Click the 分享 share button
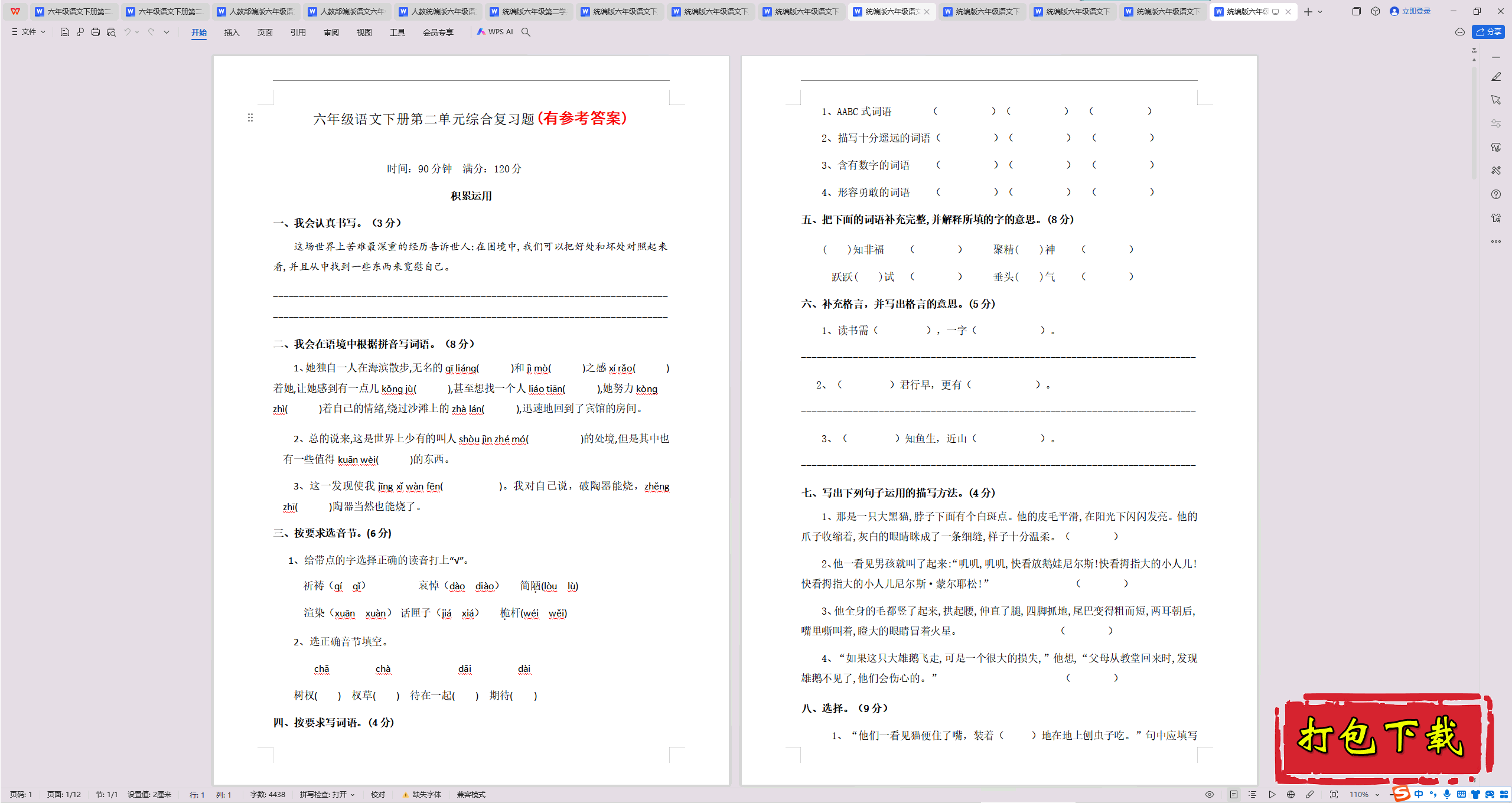Screen dimensions: 1512x803 pos(1488,32)
